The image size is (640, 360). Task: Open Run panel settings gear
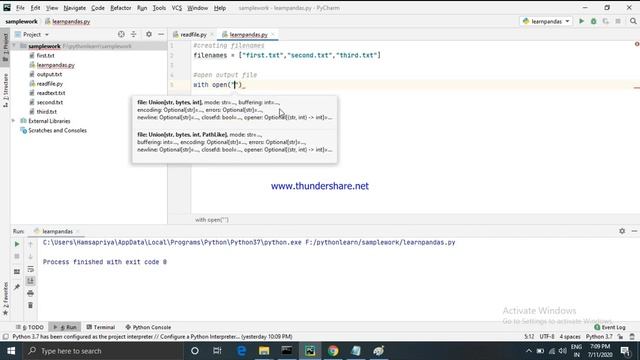pos(622,231)
